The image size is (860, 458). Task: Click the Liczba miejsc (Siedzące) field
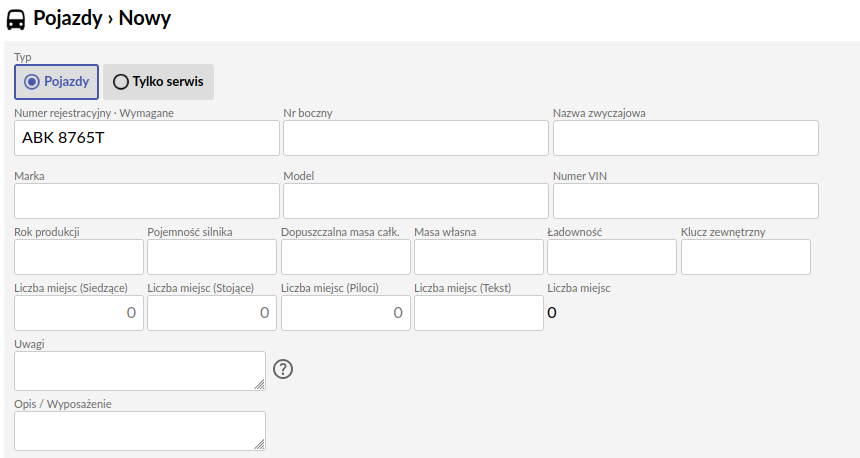coord(79,313)
